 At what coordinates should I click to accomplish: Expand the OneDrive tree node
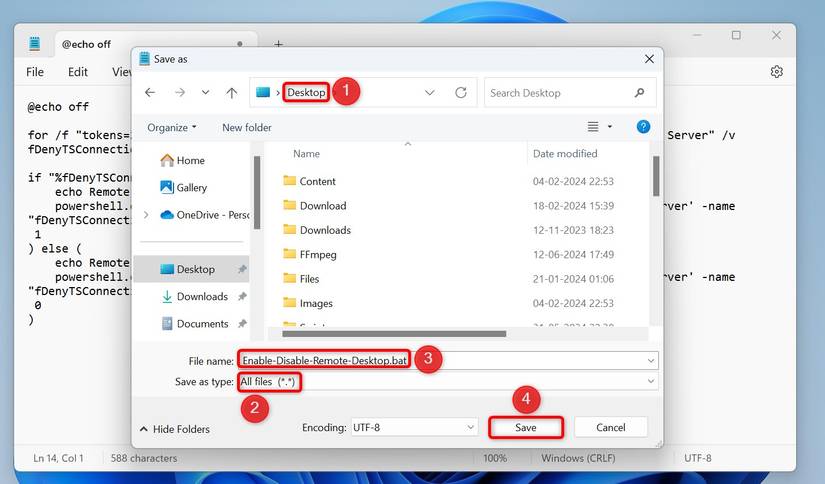click(146, 214)
